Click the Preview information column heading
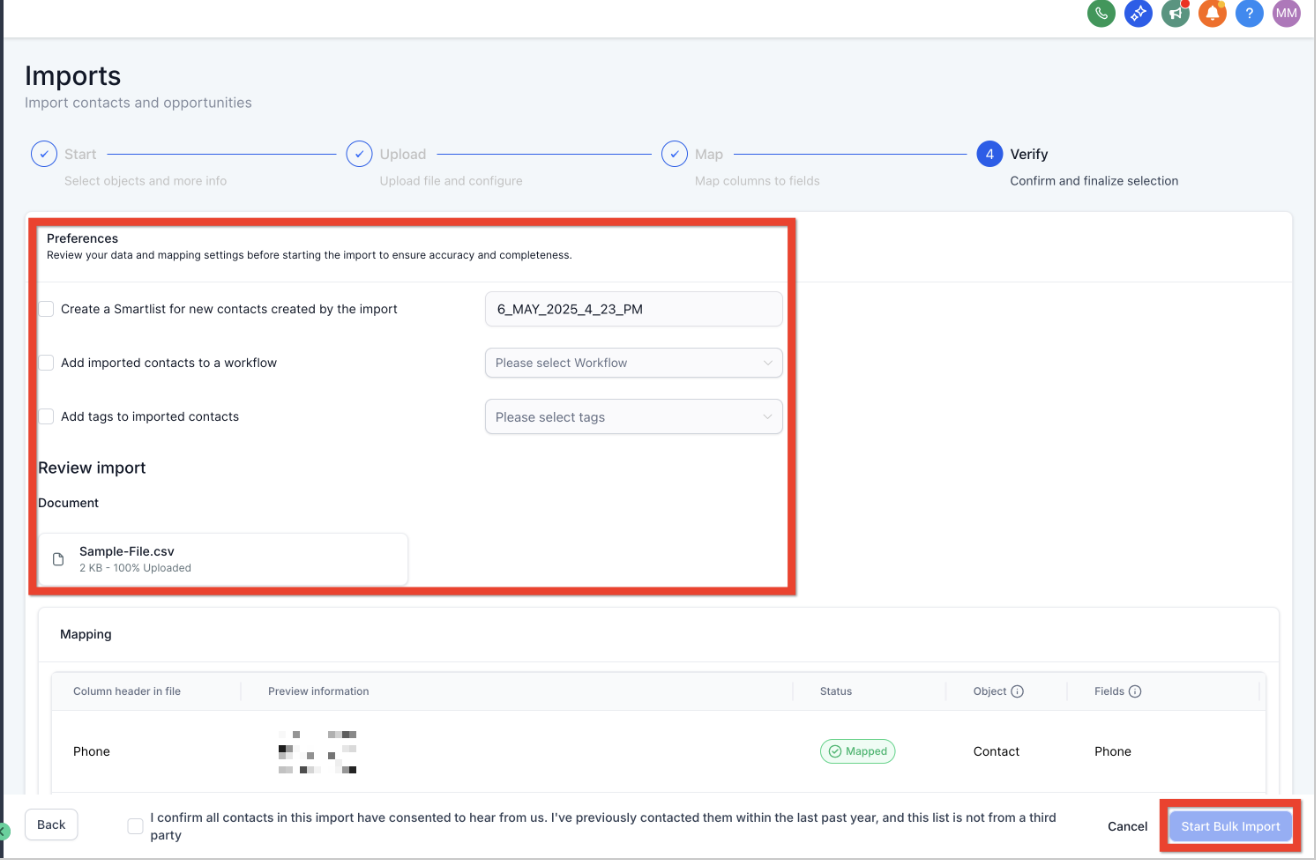 pos(318,691)
